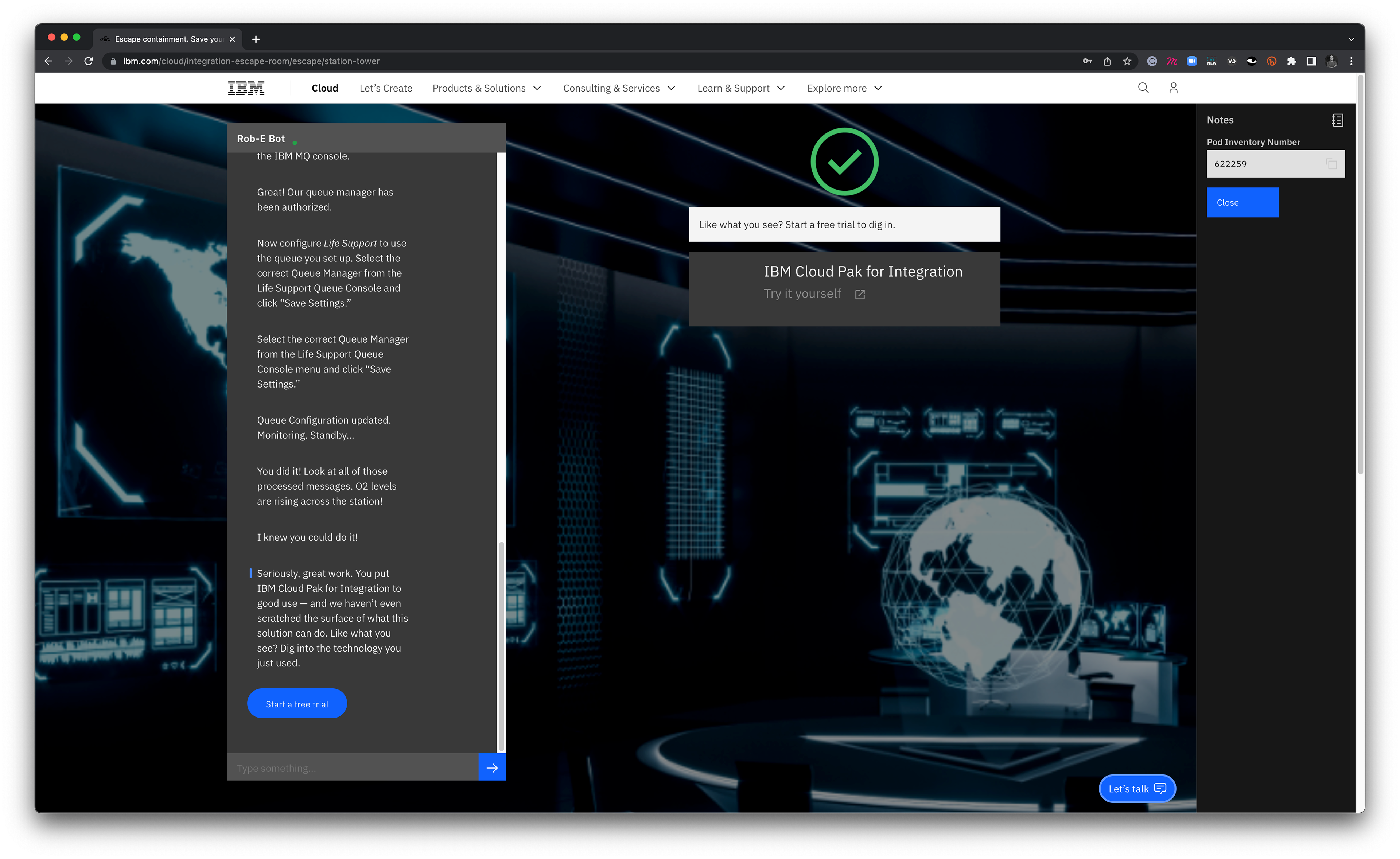This screenshot has width=1400, height=859.
Task: Open a new browser tab
Action: pos(256,39)
